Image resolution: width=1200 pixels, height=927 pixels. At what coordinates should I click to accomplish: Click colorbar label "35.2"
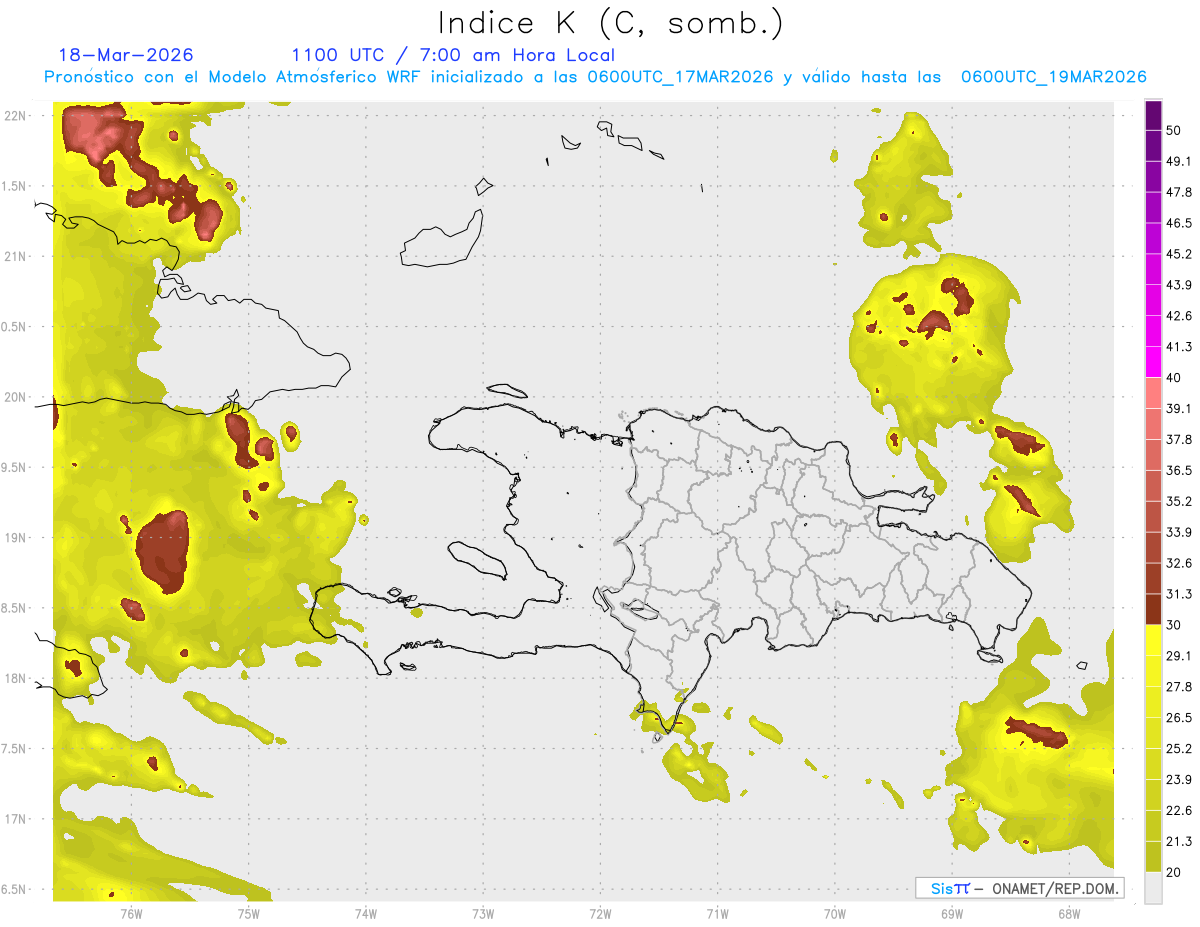click(1180, 501)
